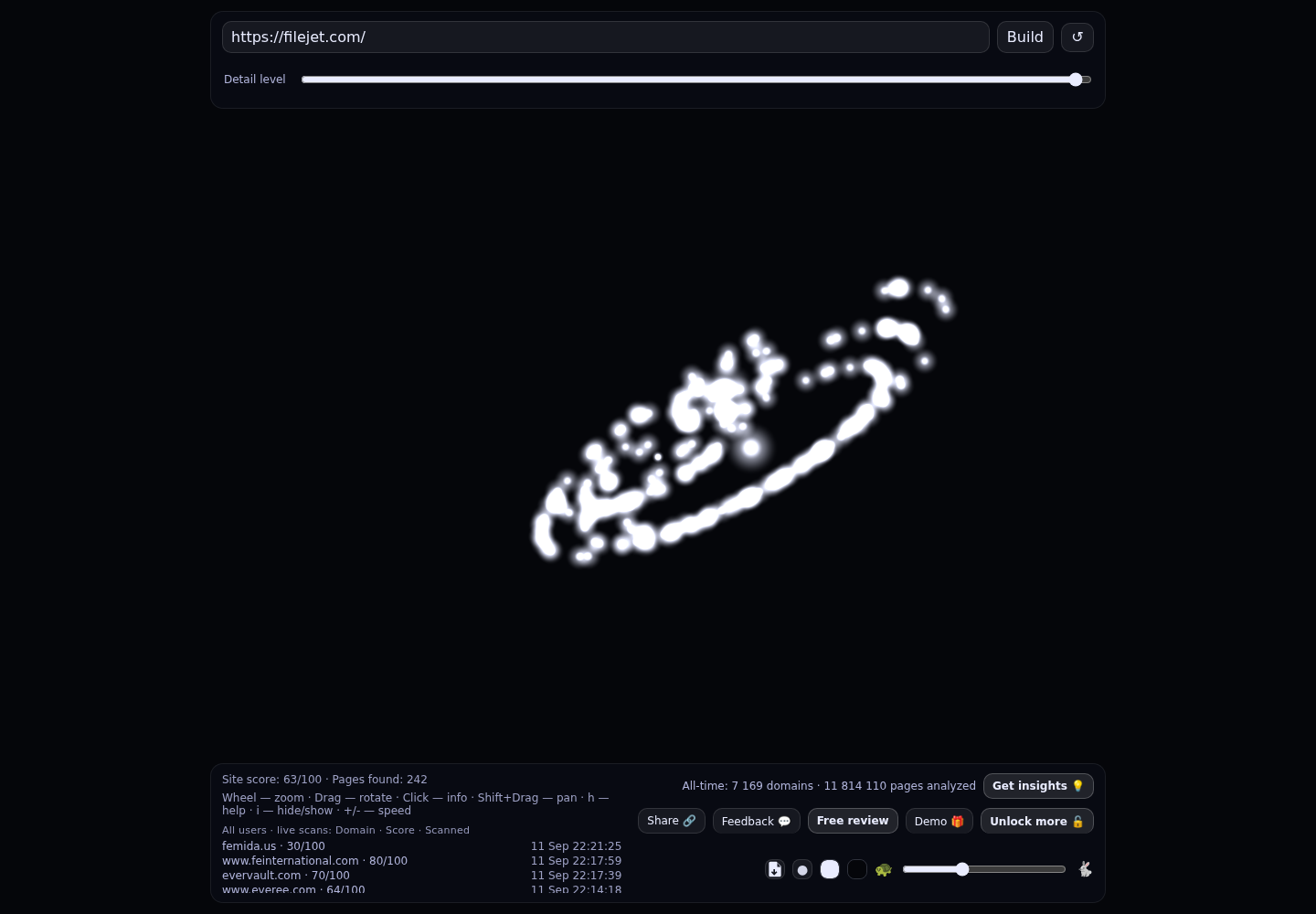Click the Build button
This screenshot has width=1316, height=914.
[x=1025, y=37]
